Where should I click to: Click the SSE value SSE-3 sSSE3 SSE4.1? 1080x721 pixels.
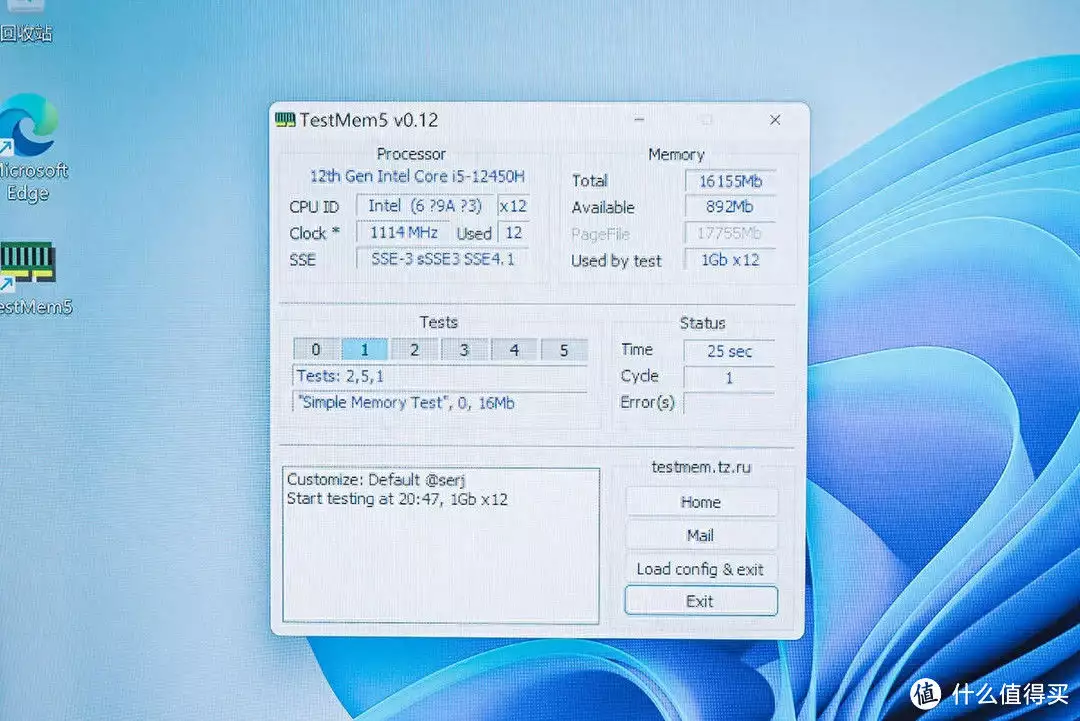click(442, 259)
